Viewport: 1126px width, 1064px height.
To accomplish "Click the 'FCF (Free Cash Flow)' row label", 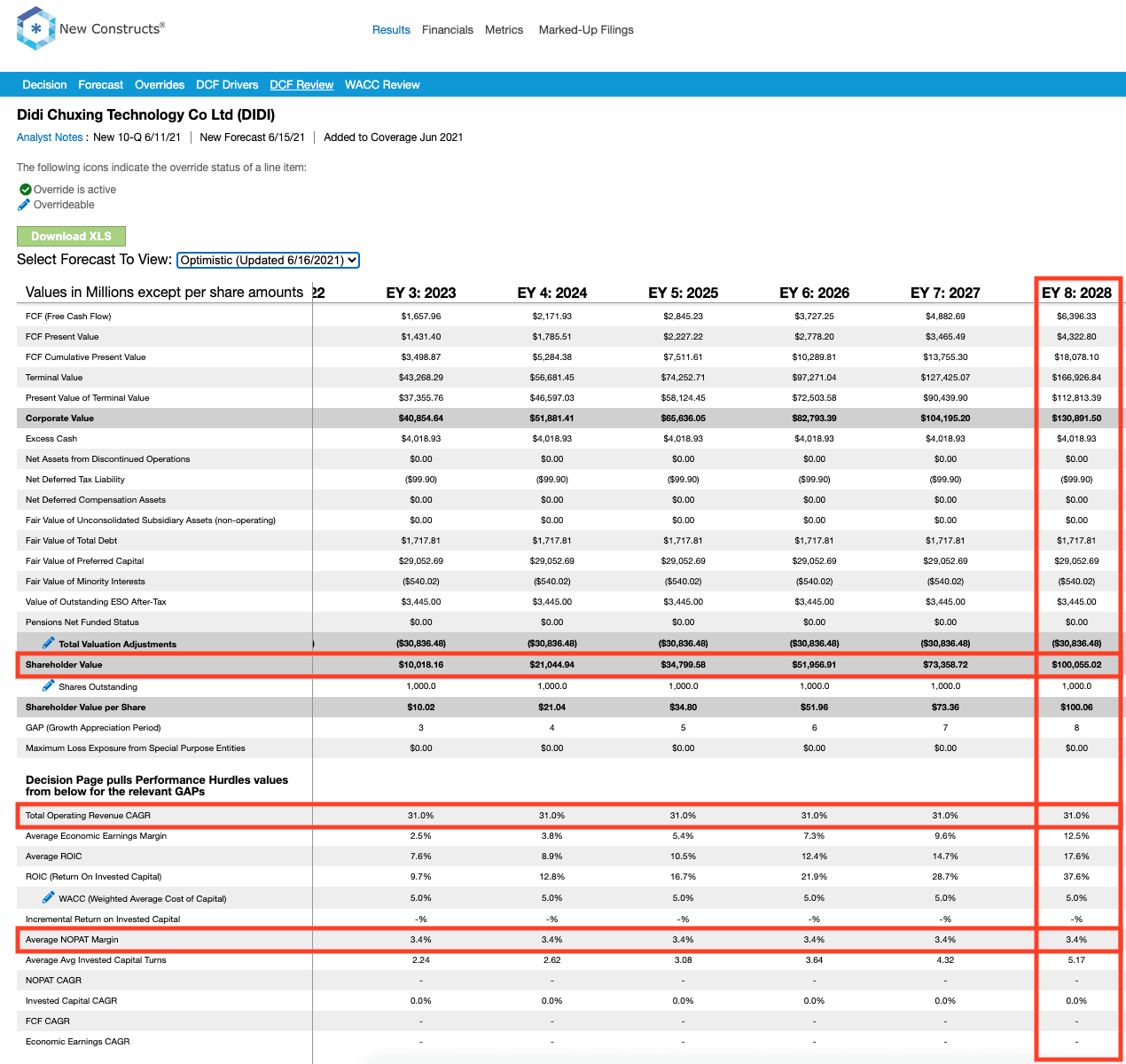I will pyautogui.click(x=68, y=317).
